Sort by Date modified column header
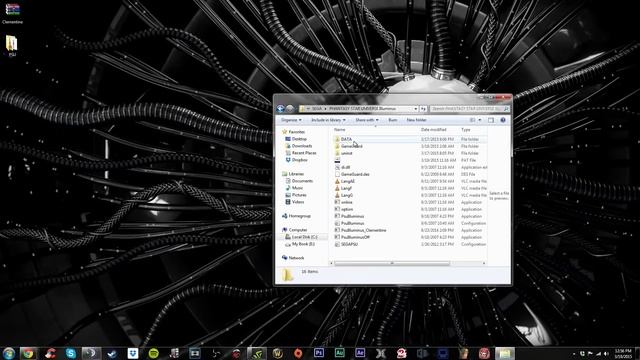This screenshot has height=360, width=640. click(x=433, y=130)
